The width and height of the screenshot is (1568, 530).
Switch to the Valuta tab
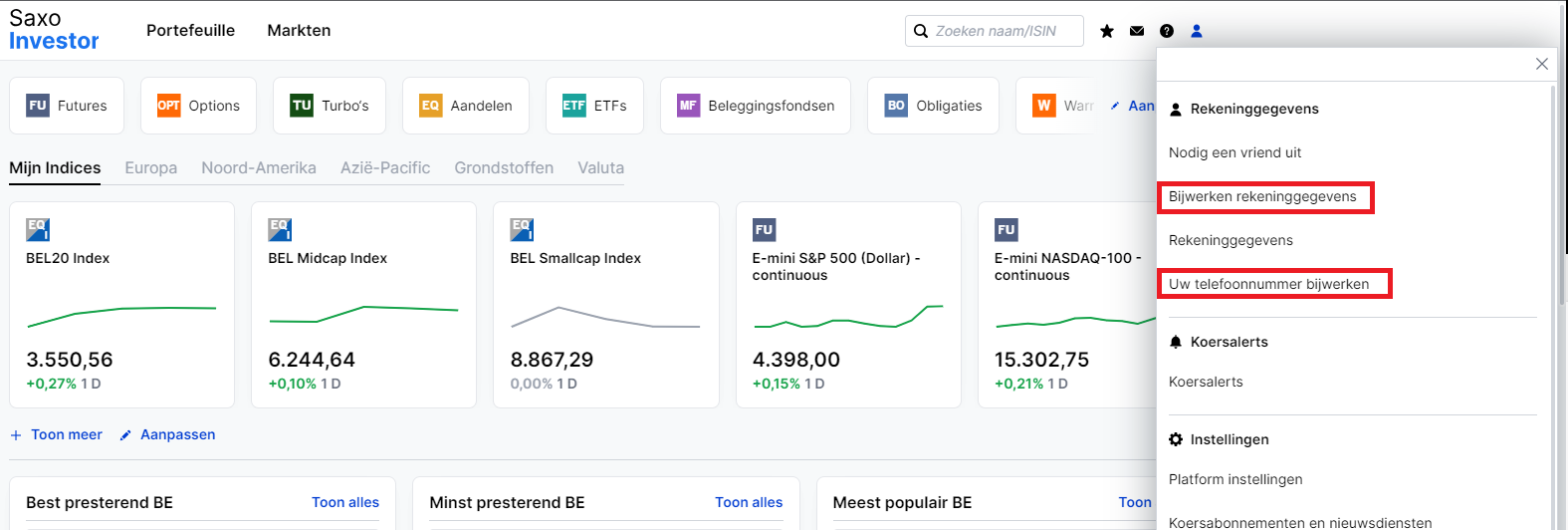601,167
